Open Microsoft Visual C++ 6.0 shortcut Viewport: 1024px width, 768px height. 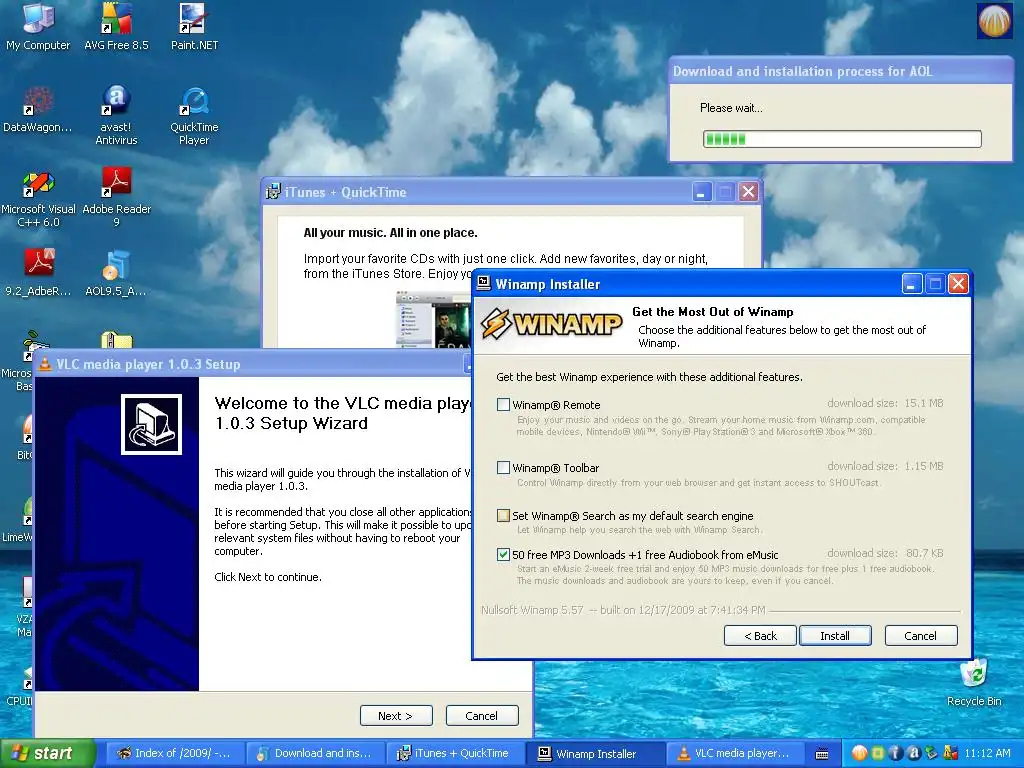pos(38,198)
